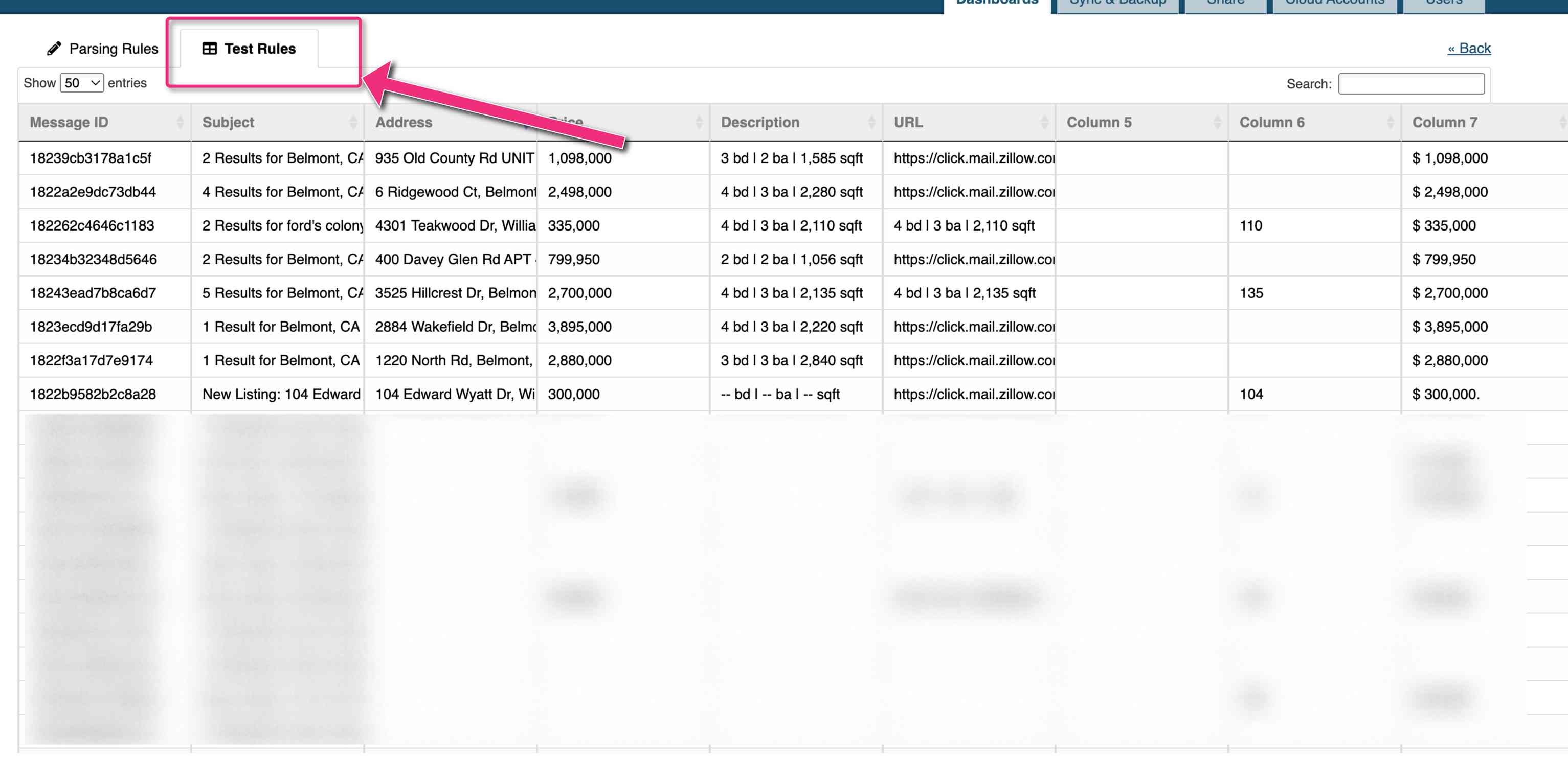Click URL cell '4 bd | 3 ba | 2,110 sqft'

pos(964,225)
